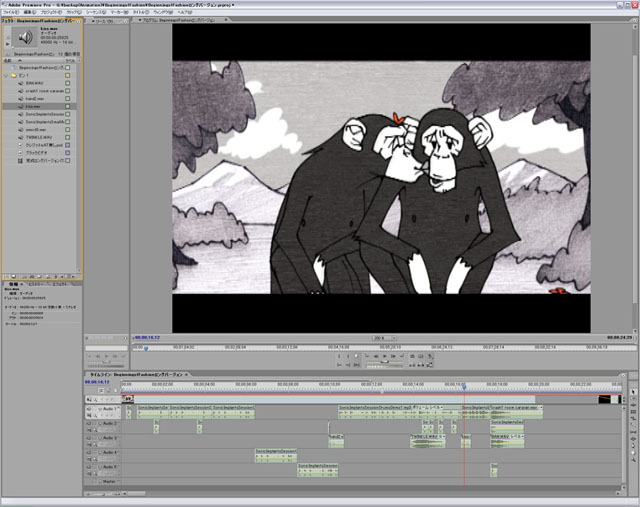The height and width of the screenshot is (507, 640).
Task: Open the 編集 menu
Action: point(30,12)
